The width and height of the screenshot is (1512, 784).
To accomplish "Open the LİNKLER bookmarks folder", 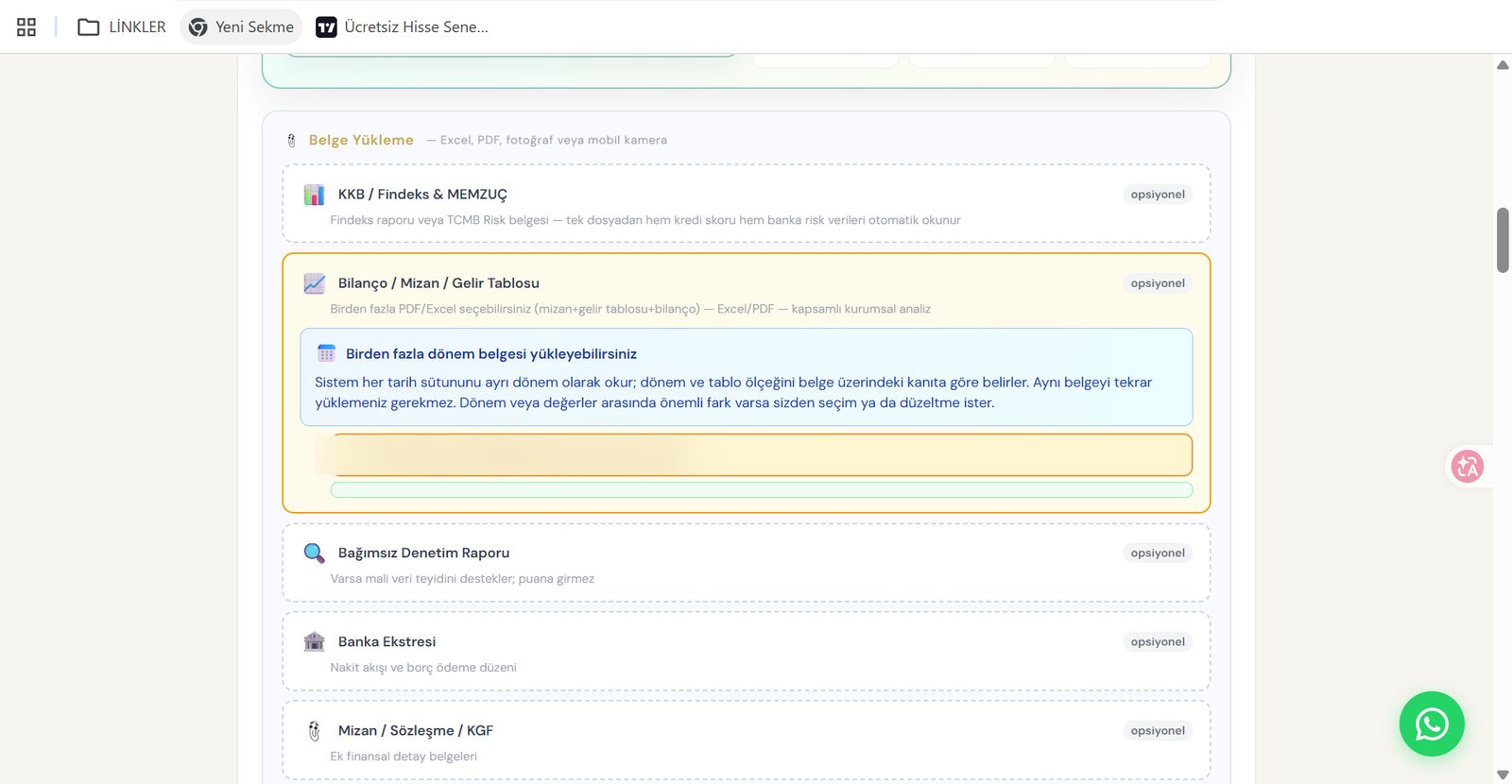I will 122,27.
